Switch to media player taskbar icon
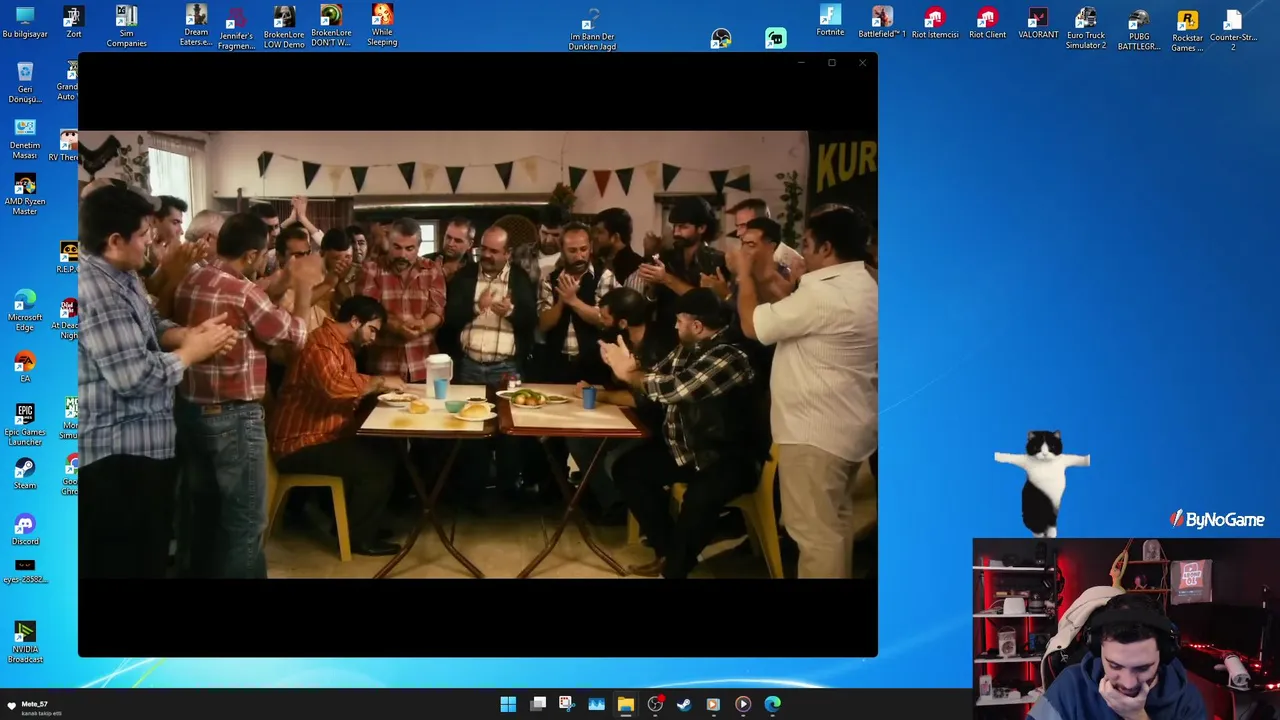Viewport: 1280px width, 720px height. [743, 704]
